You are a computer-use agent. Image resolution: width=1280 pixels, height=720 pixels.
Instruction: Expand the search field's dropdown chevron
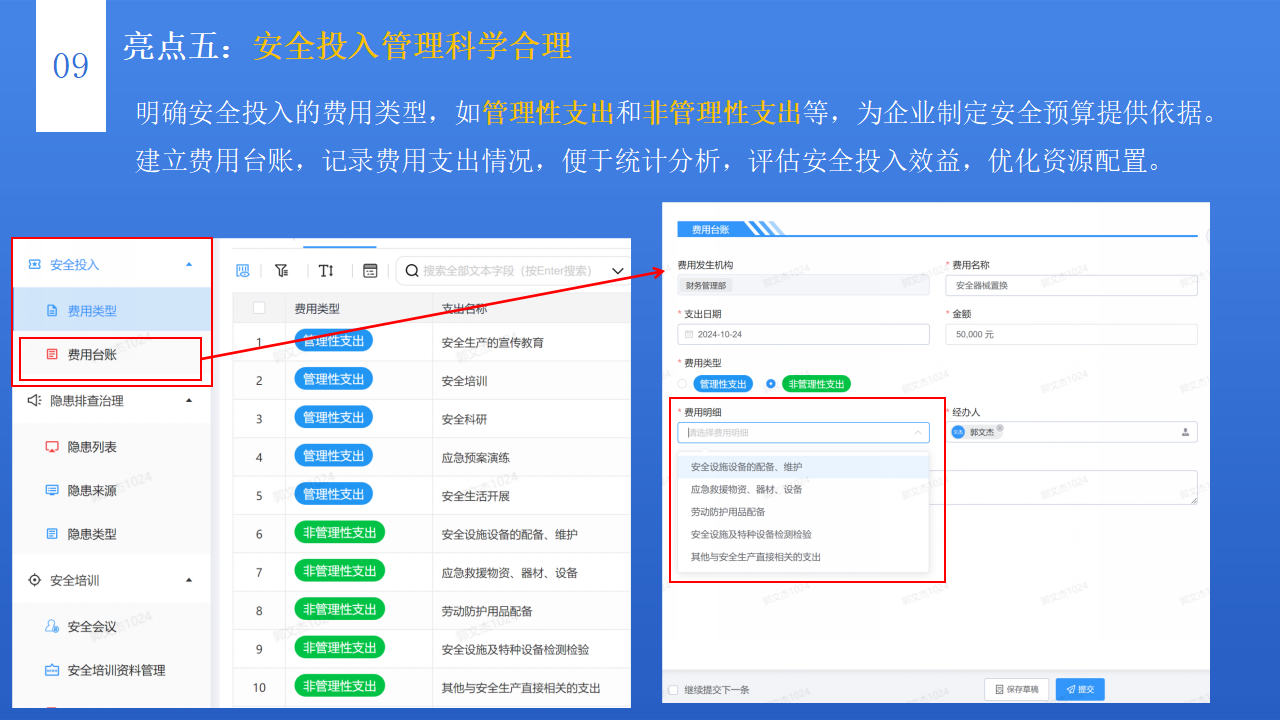(617, 270)
